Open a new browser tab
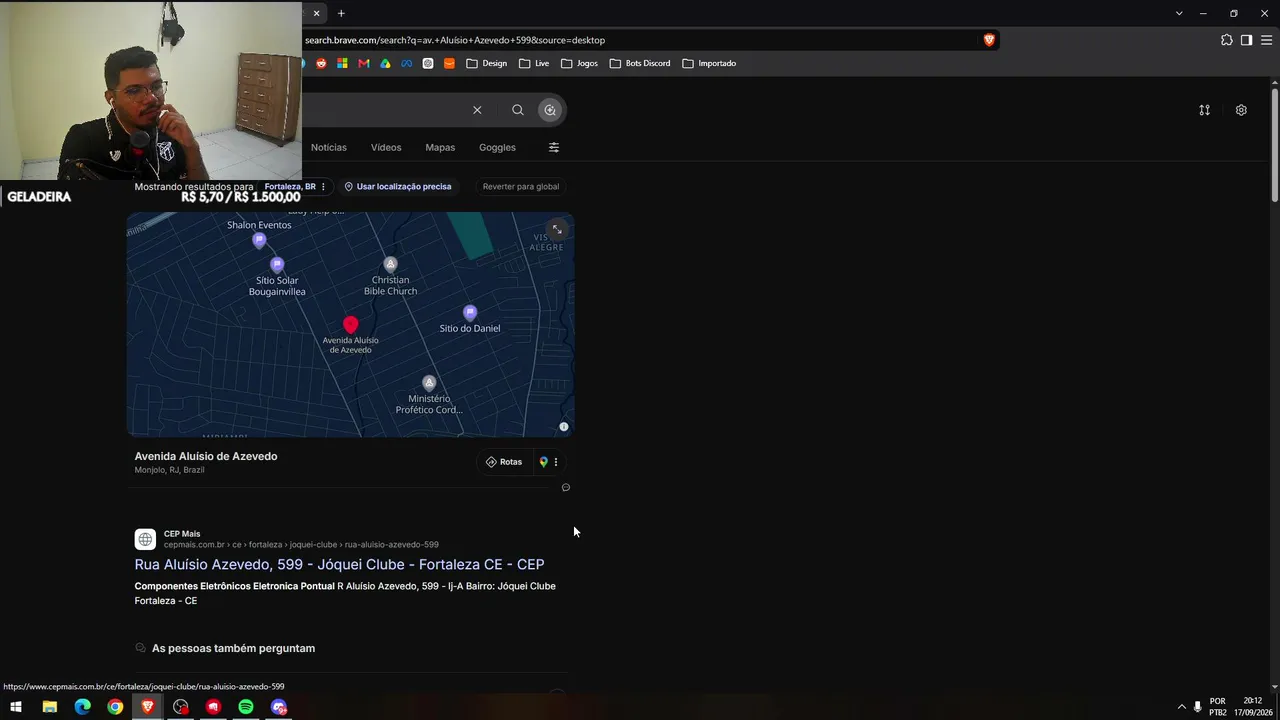This screenshot has width=1280, height=720. [x=341, y=13]
